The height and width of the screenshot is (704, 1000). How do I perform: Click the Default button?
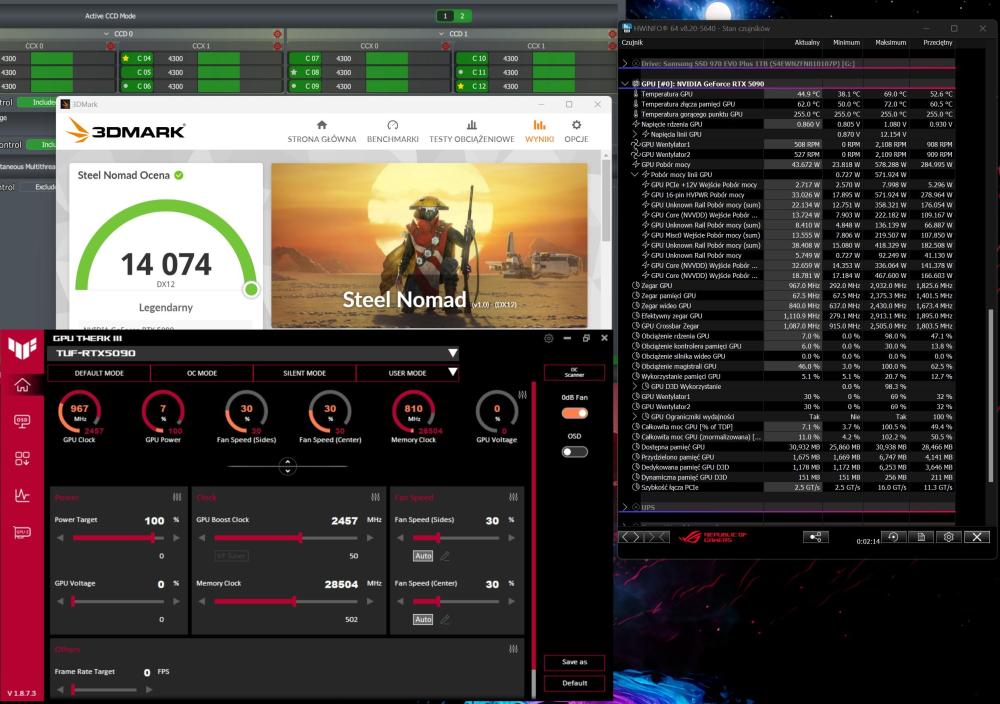point(574,683)
